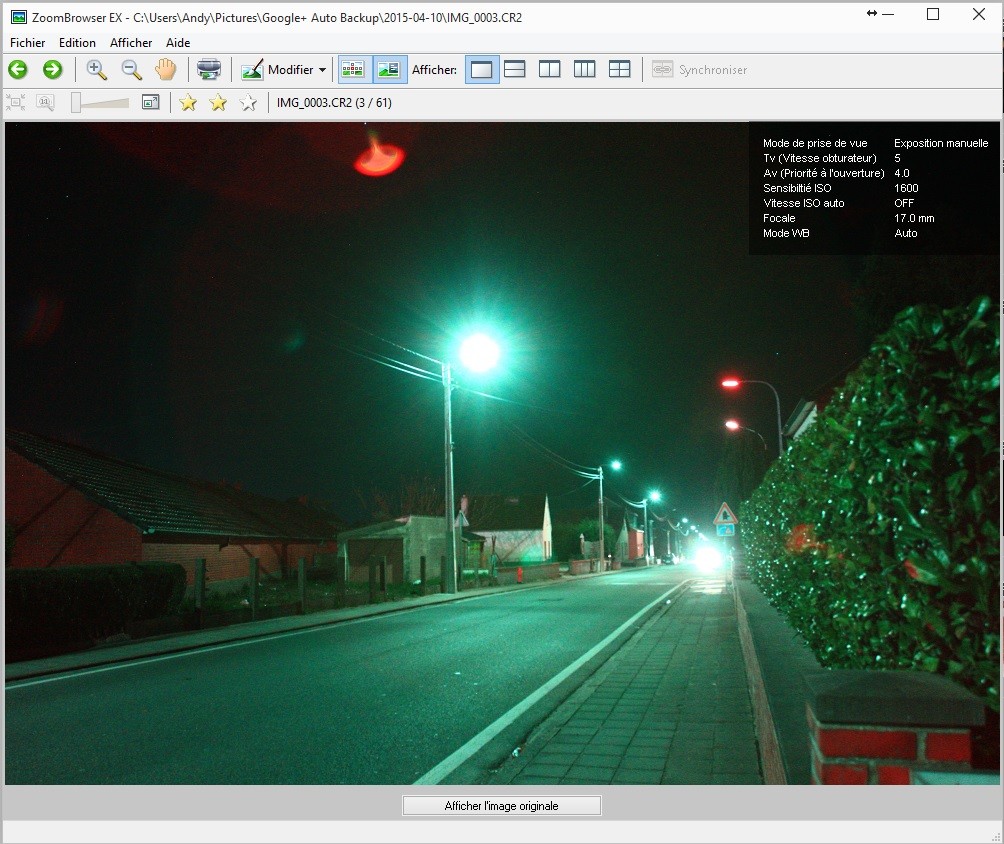Open the Aide menu

[178, 43]
